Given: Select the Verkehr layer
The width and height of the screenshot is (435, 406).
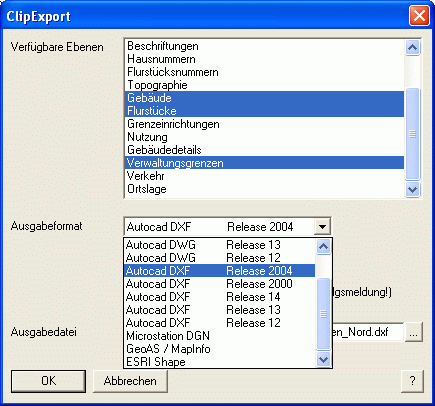Looking at the screenshot, I should pos(264,176).
